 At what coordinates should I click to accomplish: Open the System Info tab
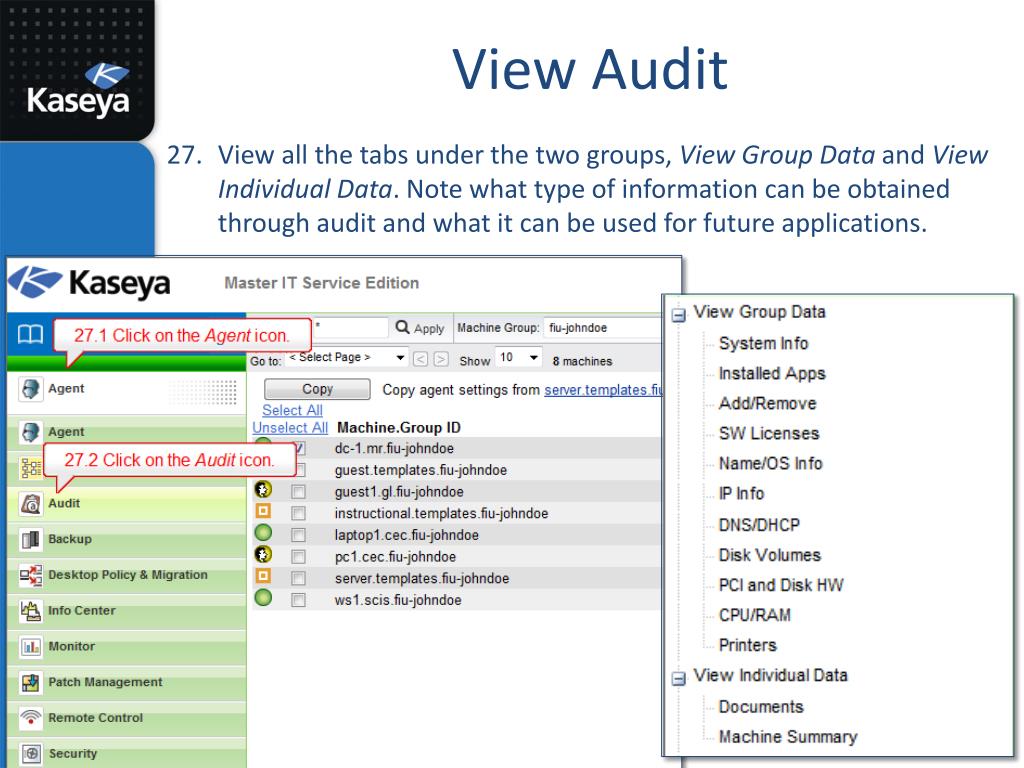[x=763, y=344]
